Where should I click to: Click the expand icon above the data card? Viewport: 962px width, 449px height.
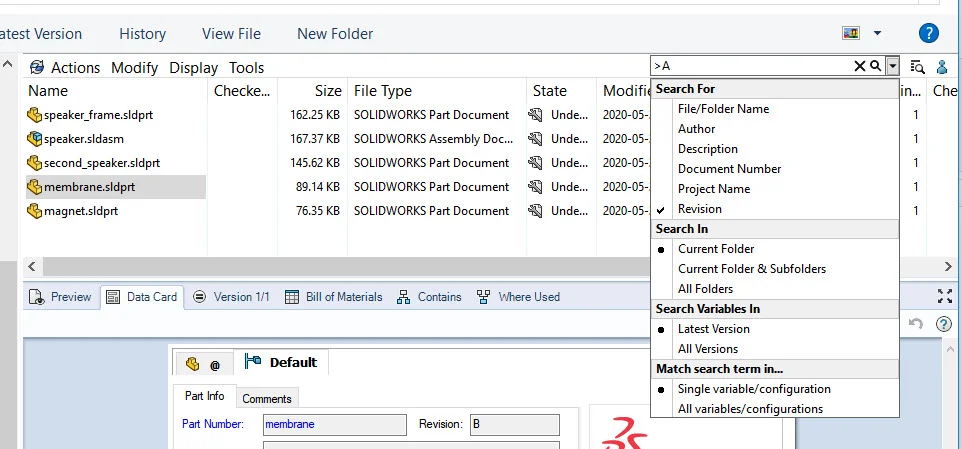[945, 296]
